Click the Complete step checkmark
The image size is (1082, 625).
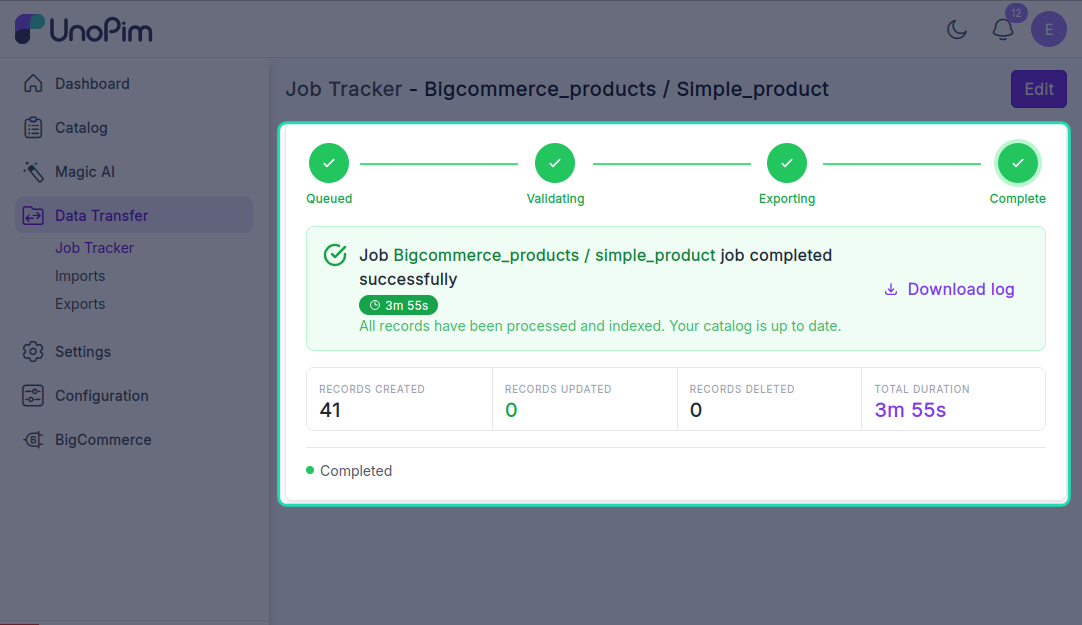1018,163
